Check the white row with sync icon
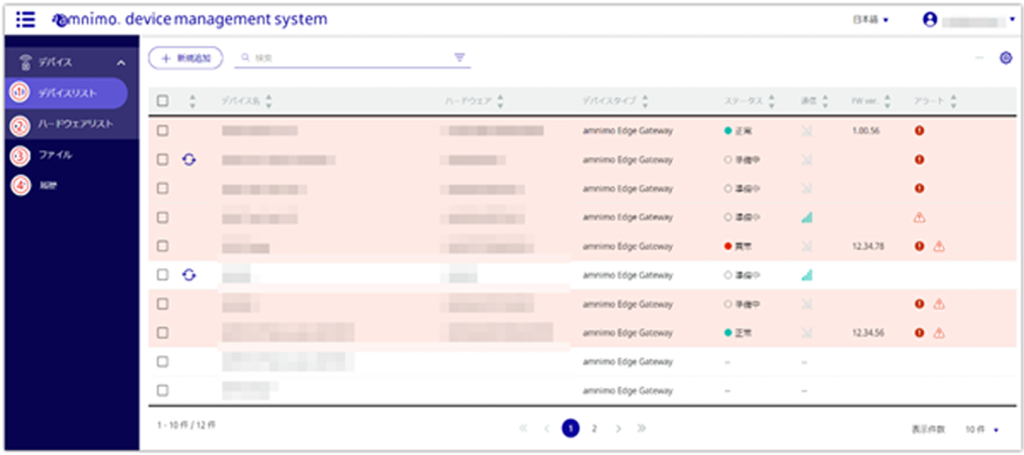1024x455 pixels. tap(163, 275)
